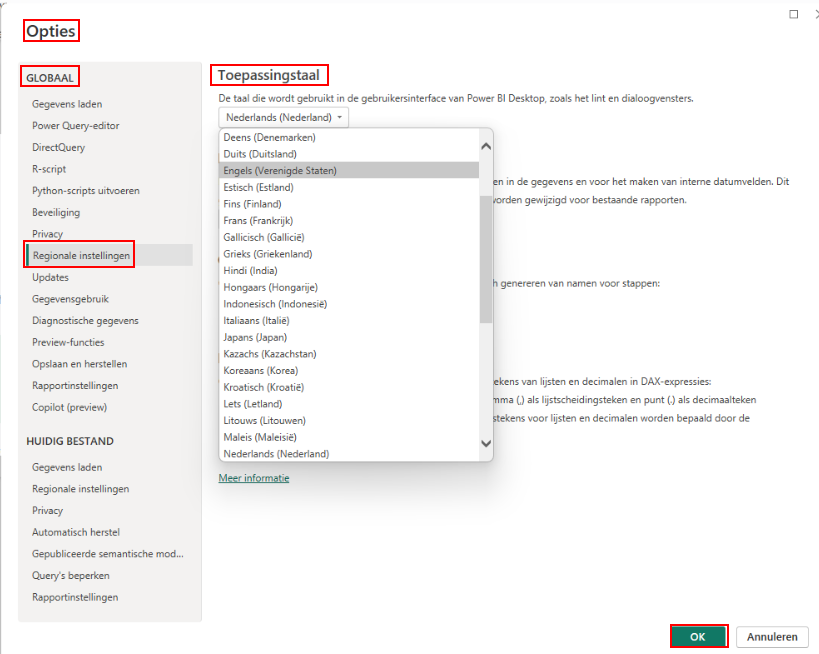
Task: Open Python-scripts uitvoeren settings
Action: (86, 191)
